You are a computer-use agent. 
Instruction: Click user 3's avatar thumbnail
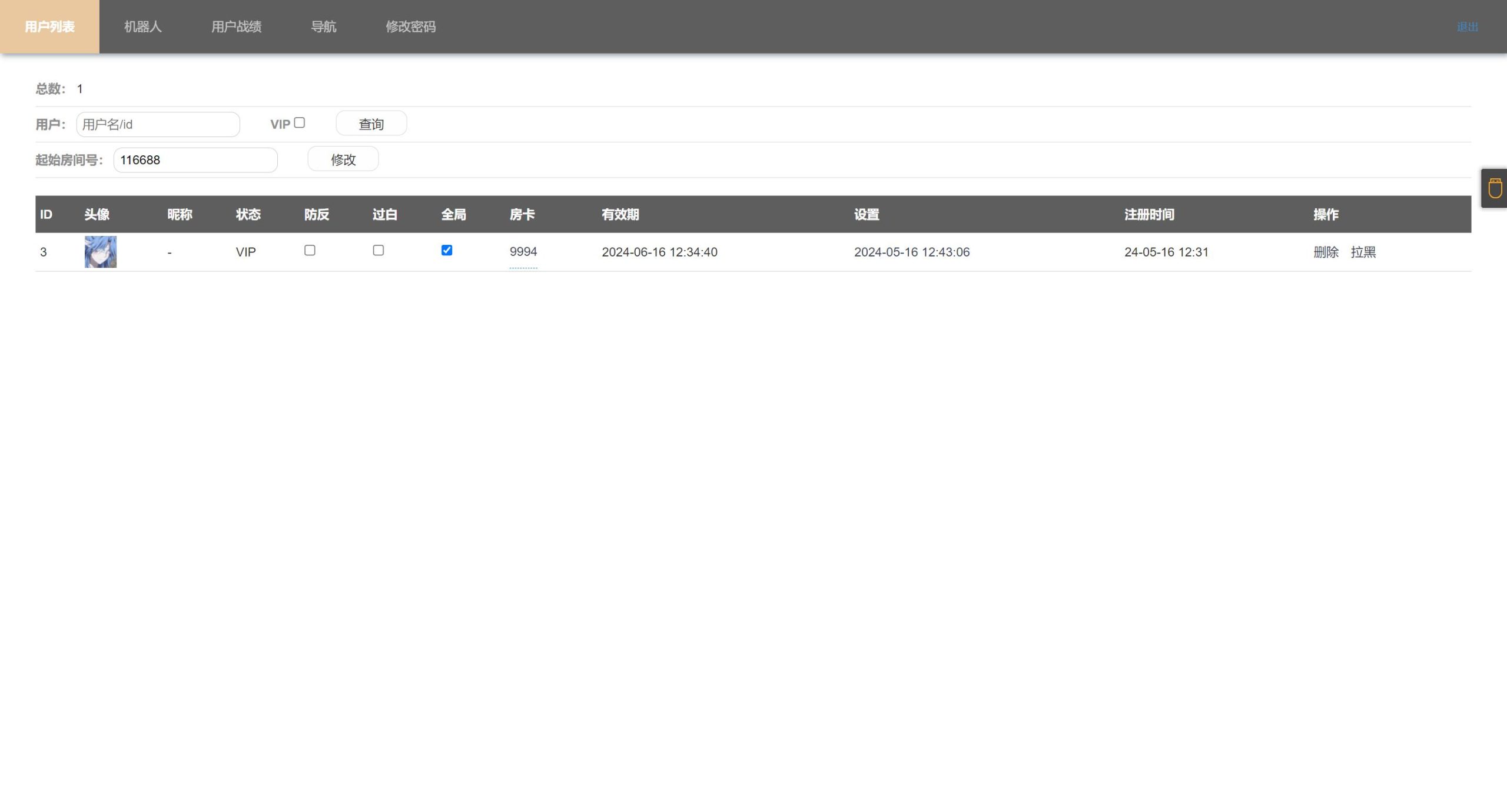[101, 252]
